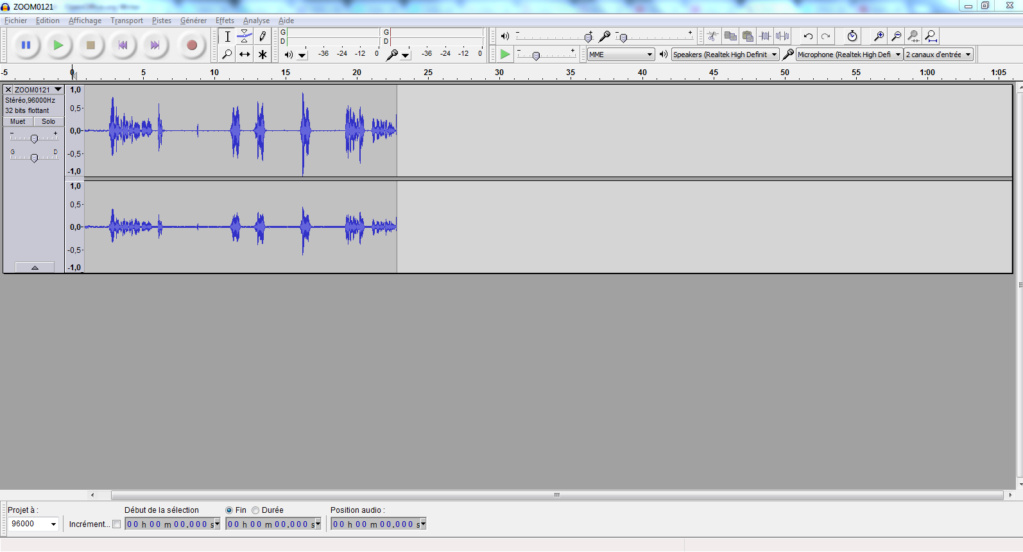Screen dimensions: 1023x552
Task: Click the output meter speaker icon
Action: coord(288,55)
